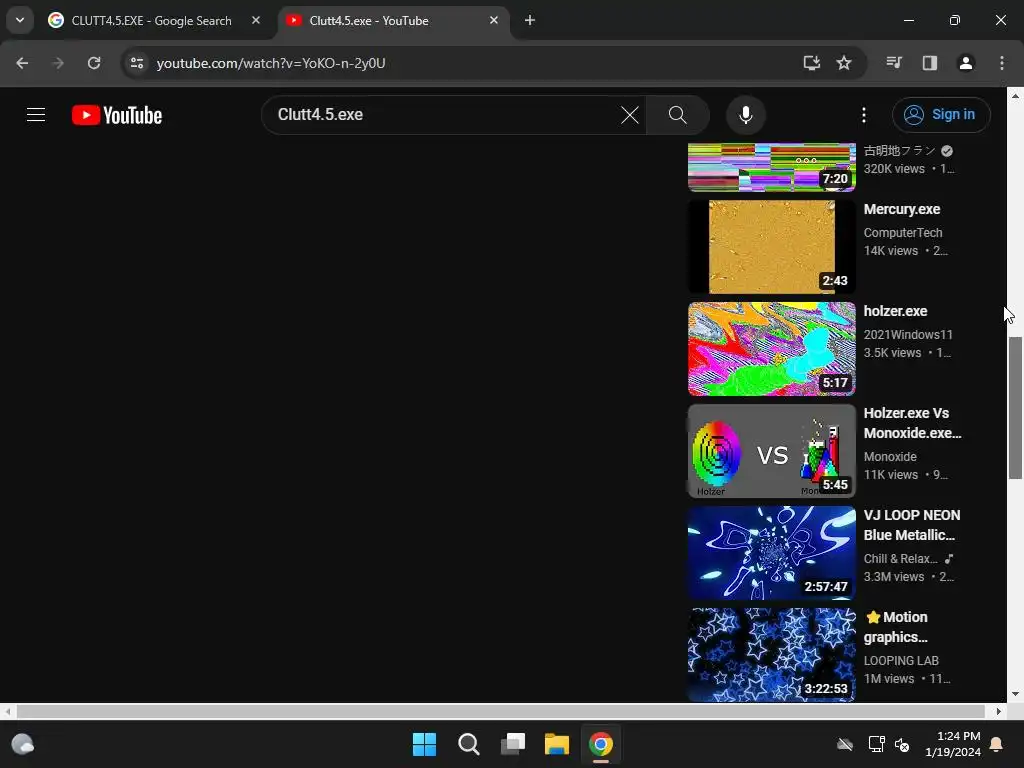The image size is (1024, 768).
Task: Click the horizontal scrollbar right arrow
Action: (x=999, y=711)
